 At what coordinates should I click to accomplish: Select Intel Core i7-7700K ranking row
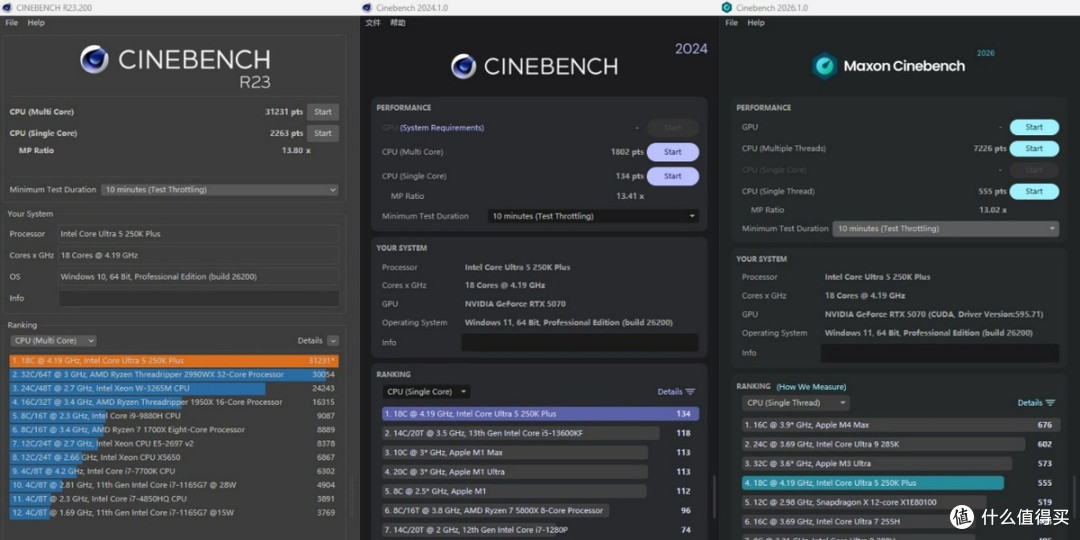point(174,471)
